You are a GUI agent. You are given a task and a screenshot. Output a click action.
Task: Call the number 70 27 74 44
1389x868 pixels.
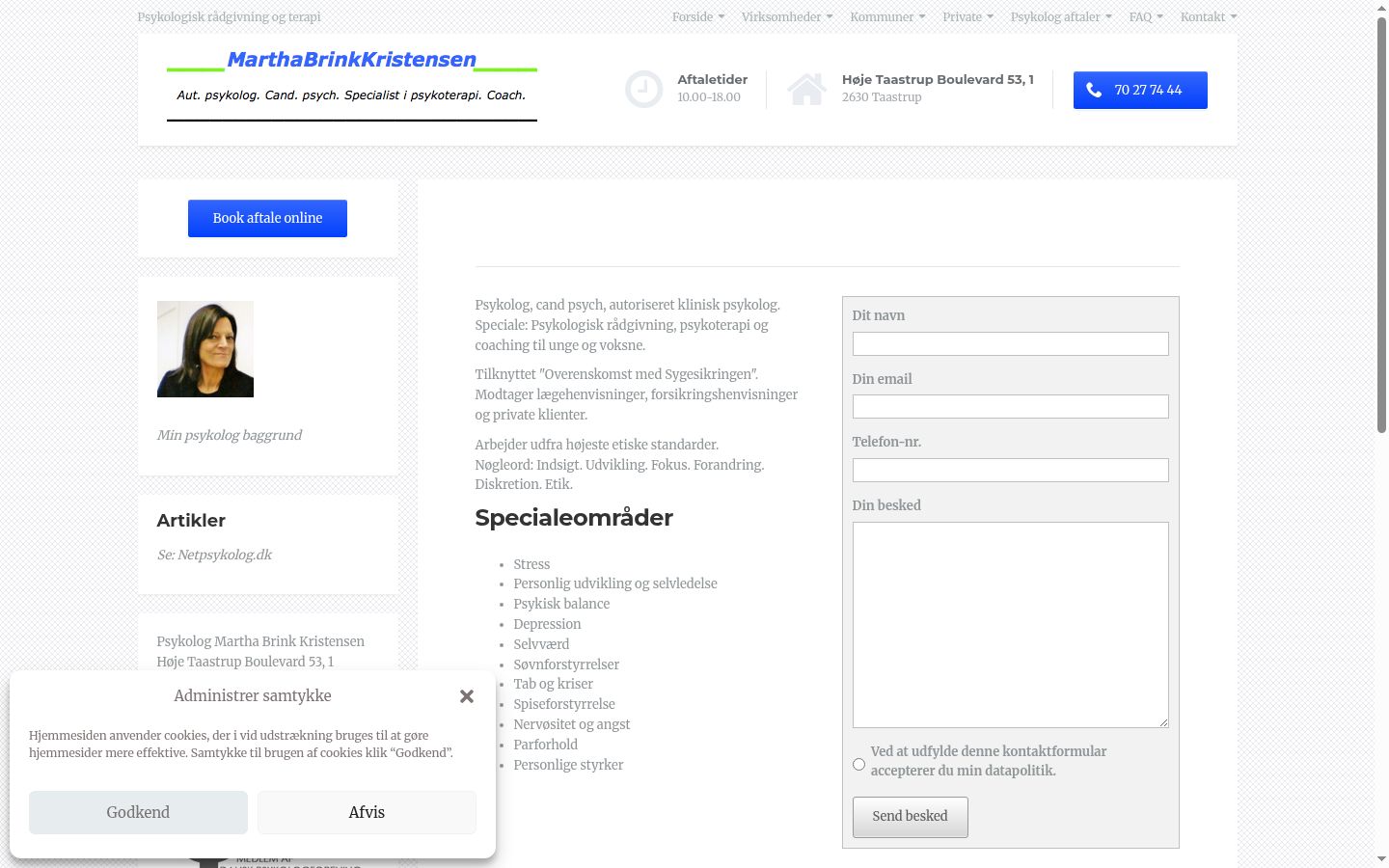pyautogui.click(x=1140, y=90)
